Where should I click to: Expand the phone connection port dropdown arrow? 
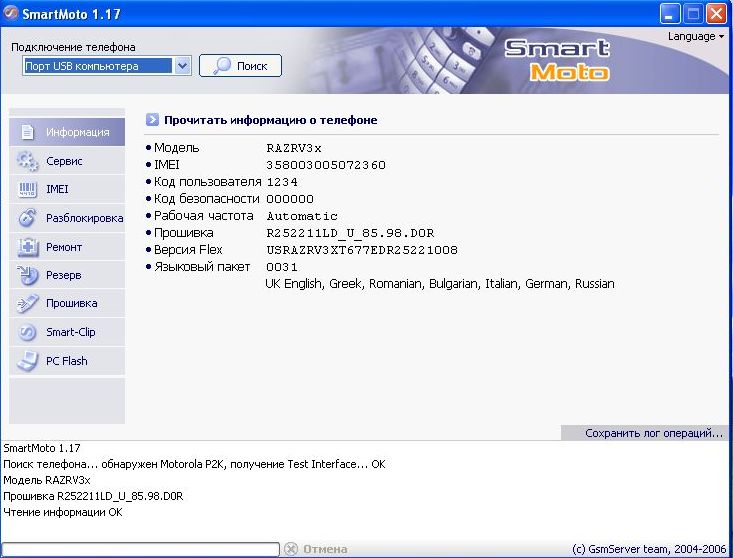[x=182, y=66]
